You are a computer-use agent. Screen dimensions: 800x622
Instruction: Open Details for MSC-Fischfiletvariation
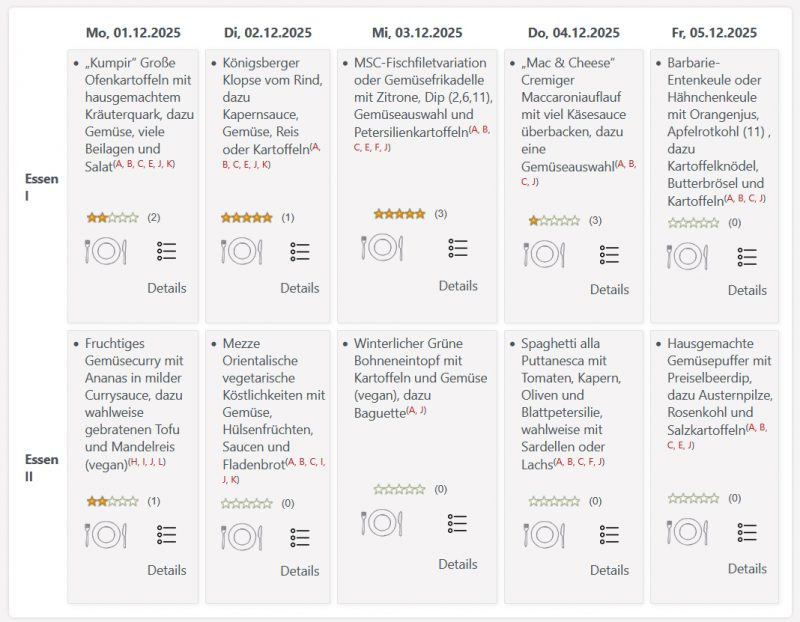point(458,285)
